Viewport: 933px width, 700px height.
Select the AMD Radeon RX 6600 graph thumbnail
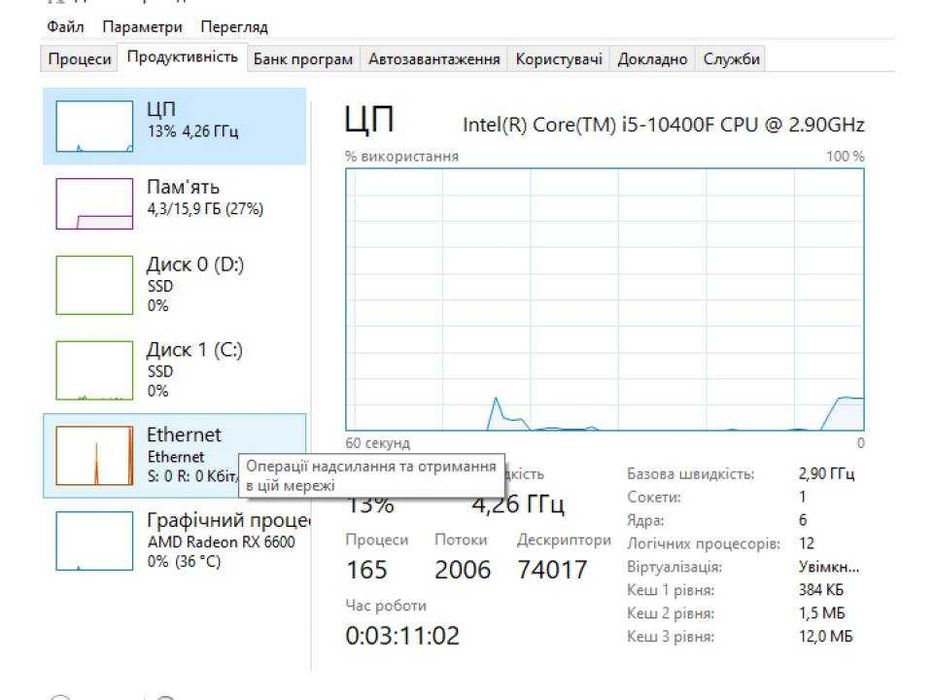coord(94,540)
